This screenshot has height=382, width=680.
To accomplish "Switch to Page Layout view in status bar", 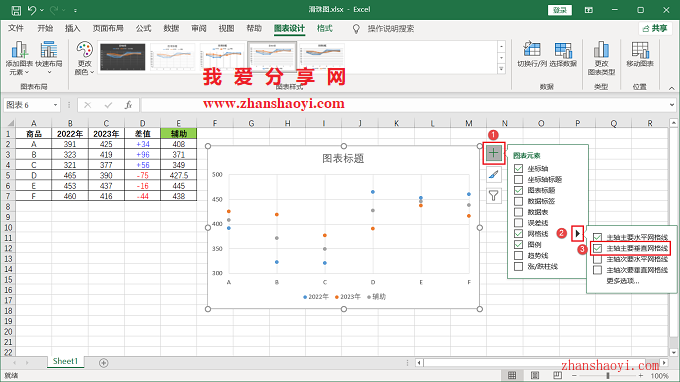I will click(535, 375).
